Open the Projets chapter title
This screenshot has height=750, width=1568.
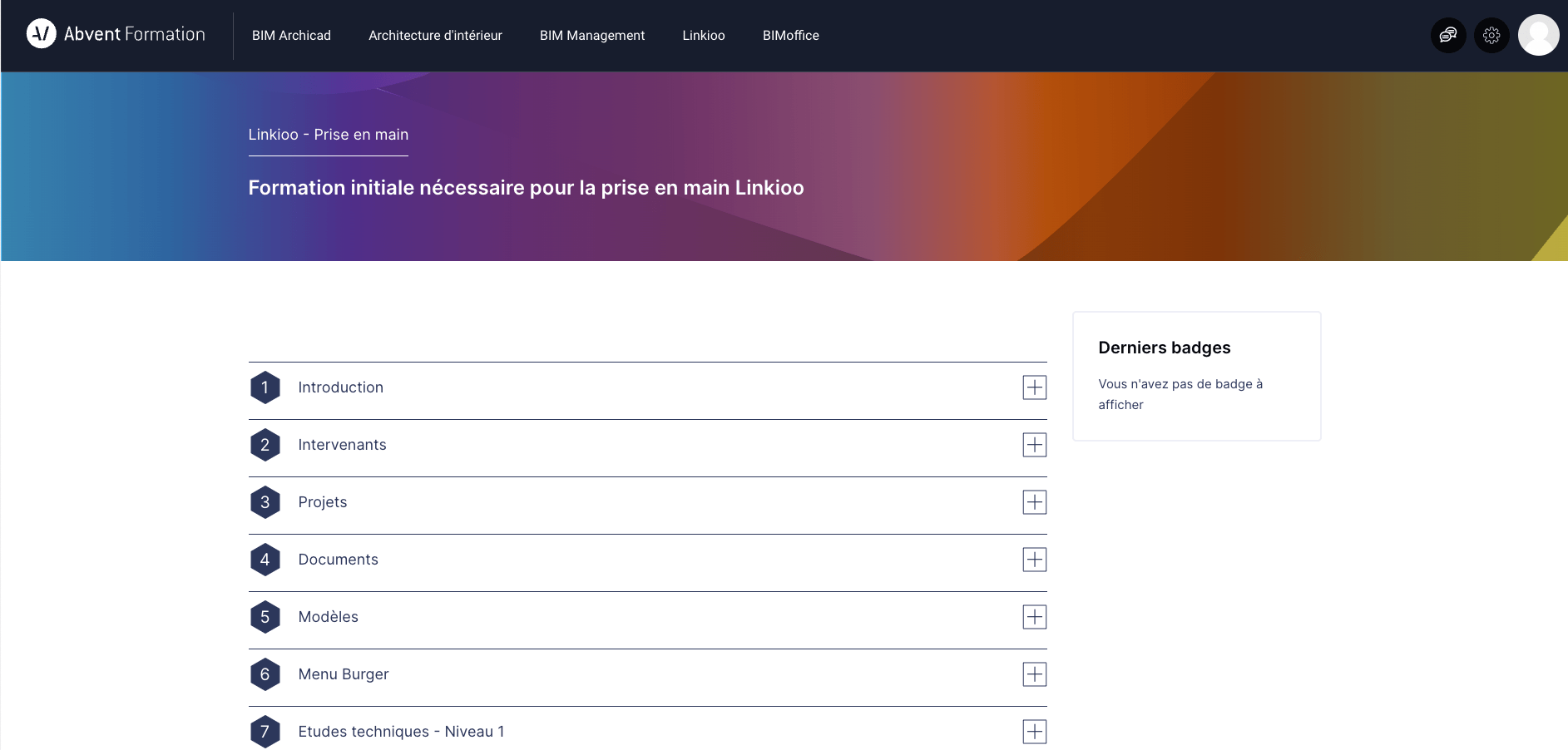pos(323,502)
